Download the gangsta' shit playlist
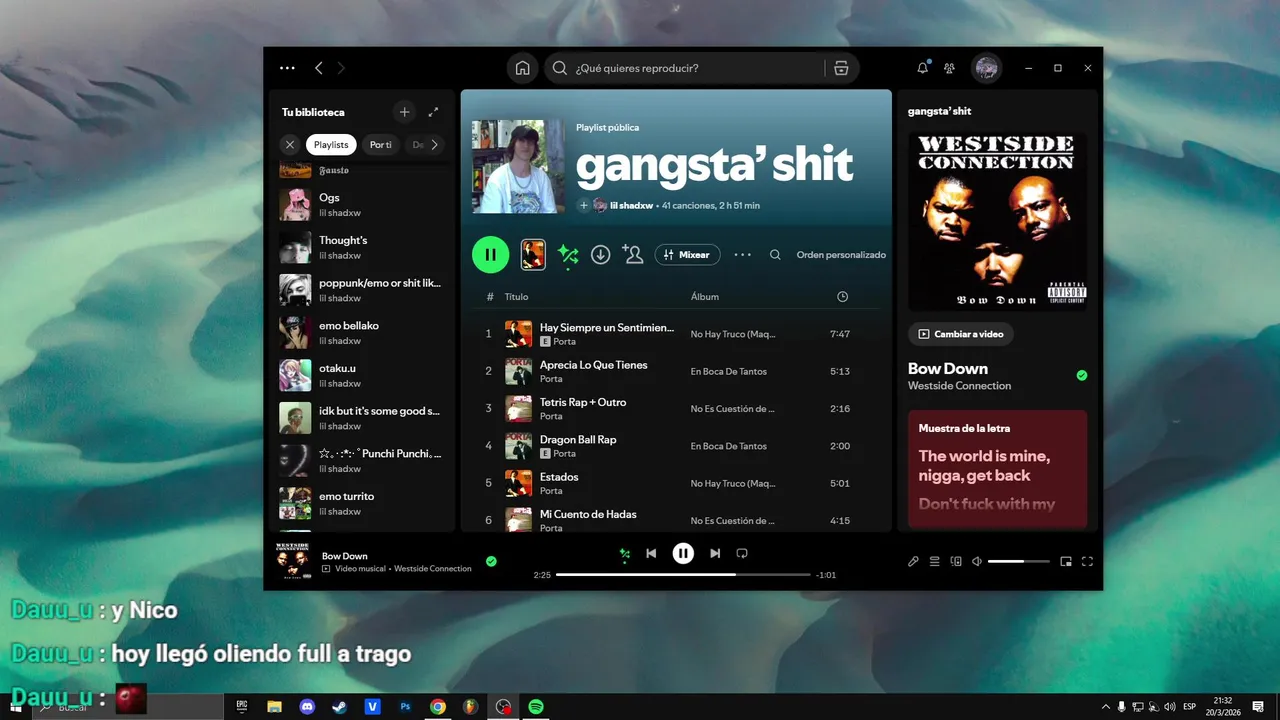 [600, 255]
